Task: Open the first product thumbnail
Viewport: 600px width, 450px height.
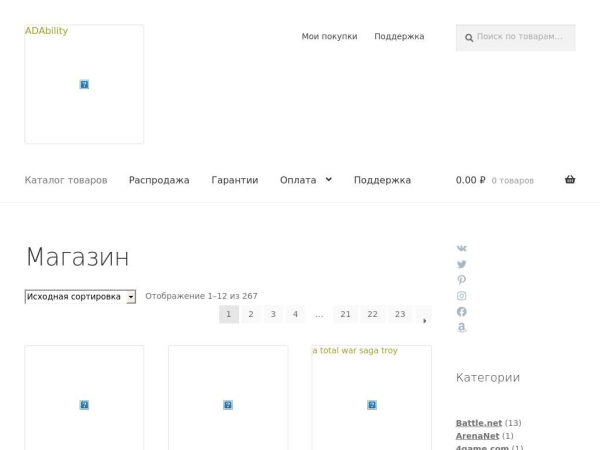Action: [84, 398]
